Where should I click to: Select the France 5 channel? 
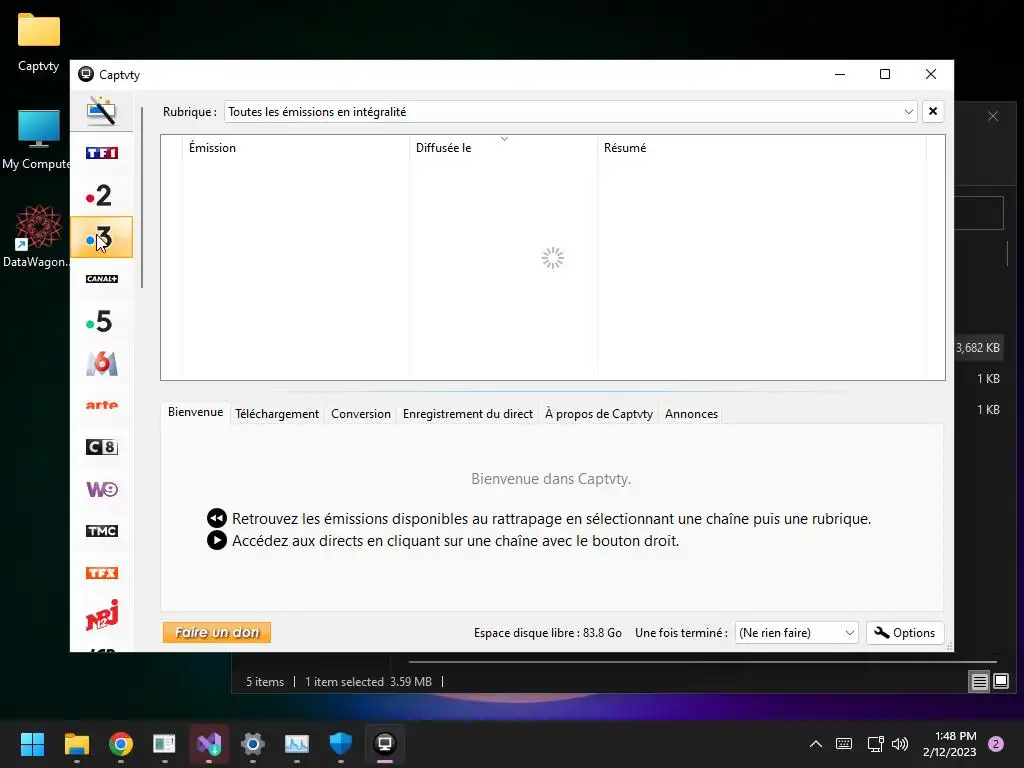99,321
